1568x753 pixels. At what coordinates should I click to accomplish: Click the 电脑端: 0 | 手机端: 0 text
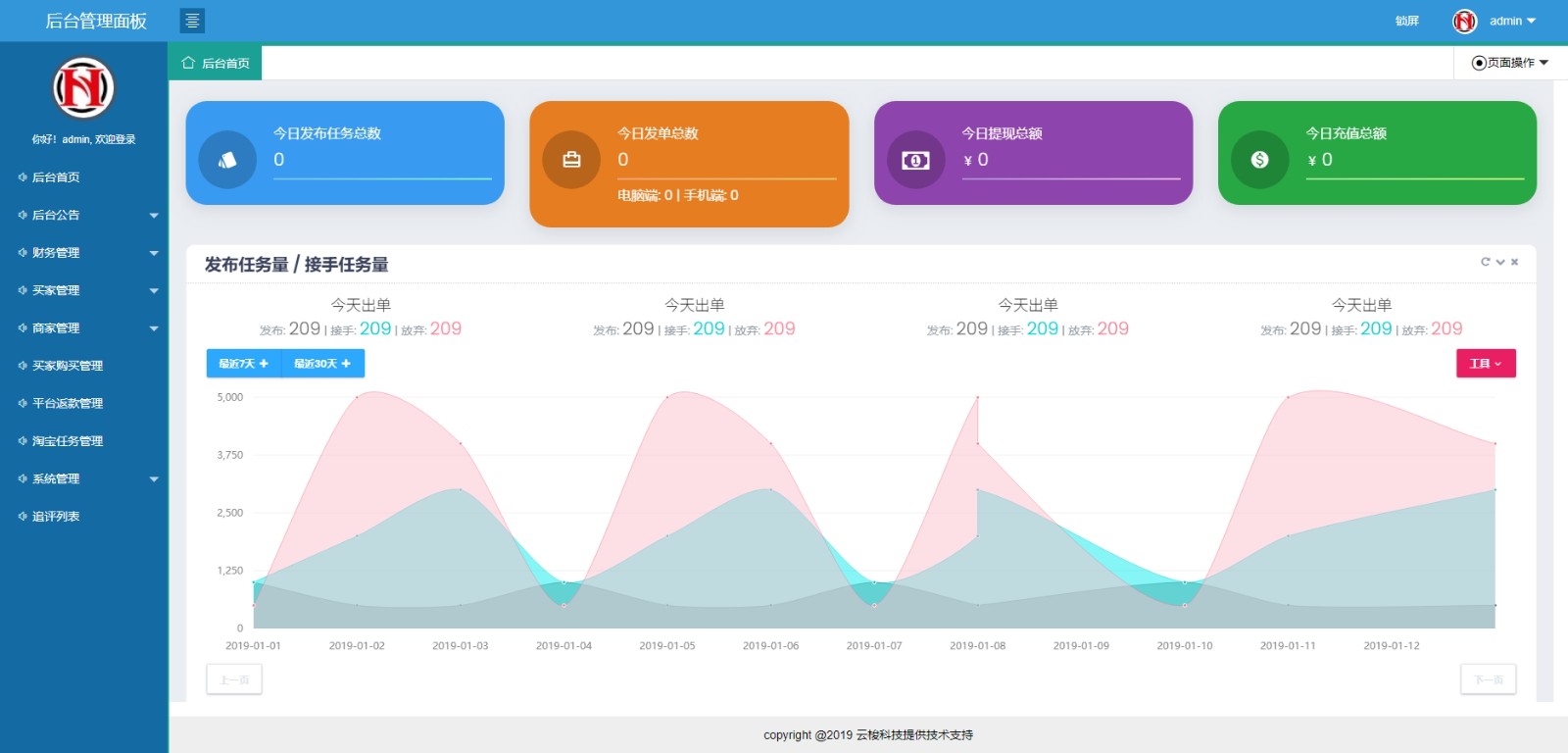678,195
